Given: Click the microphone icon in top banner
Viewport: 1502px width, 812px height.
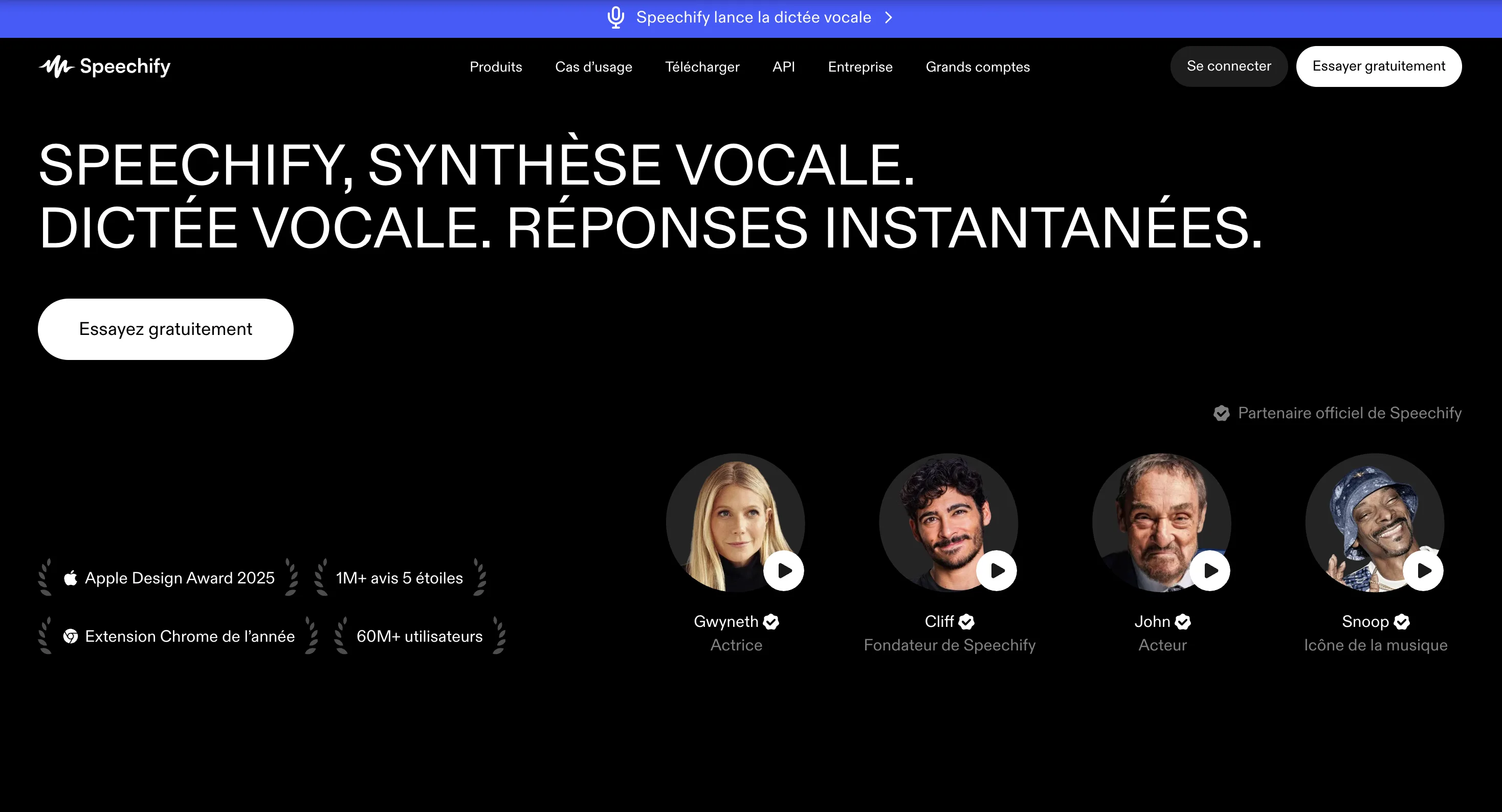Looking at the screenshot, I should (x=616, y=17).
